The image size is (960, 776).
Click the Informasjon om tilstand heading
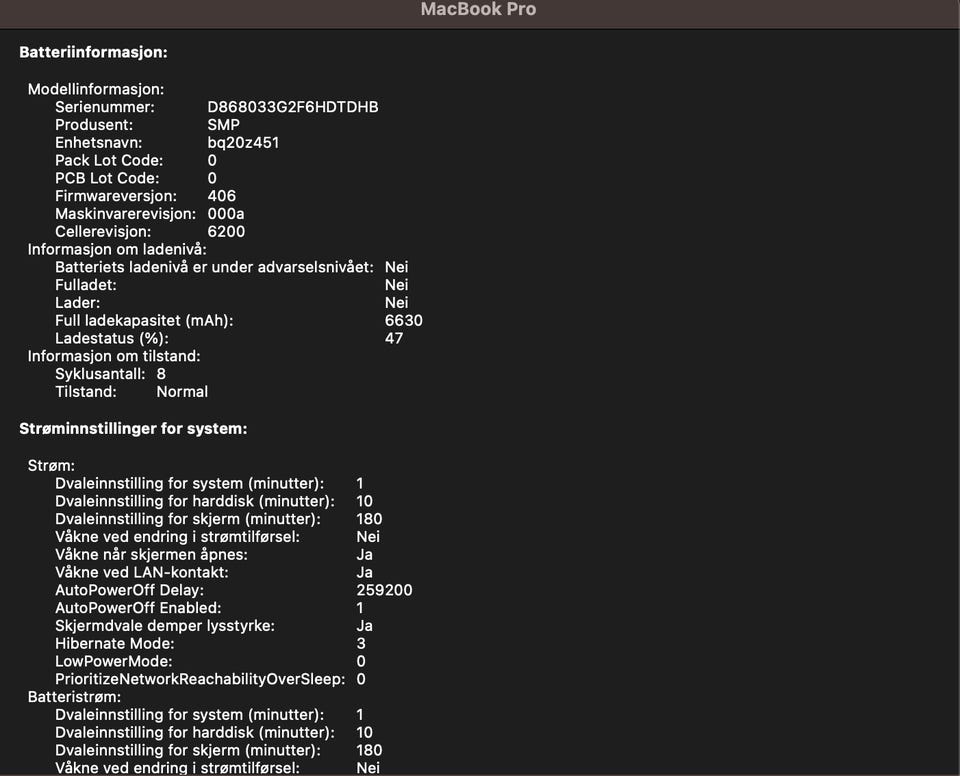pyautogui.click(x=114, y=356)
